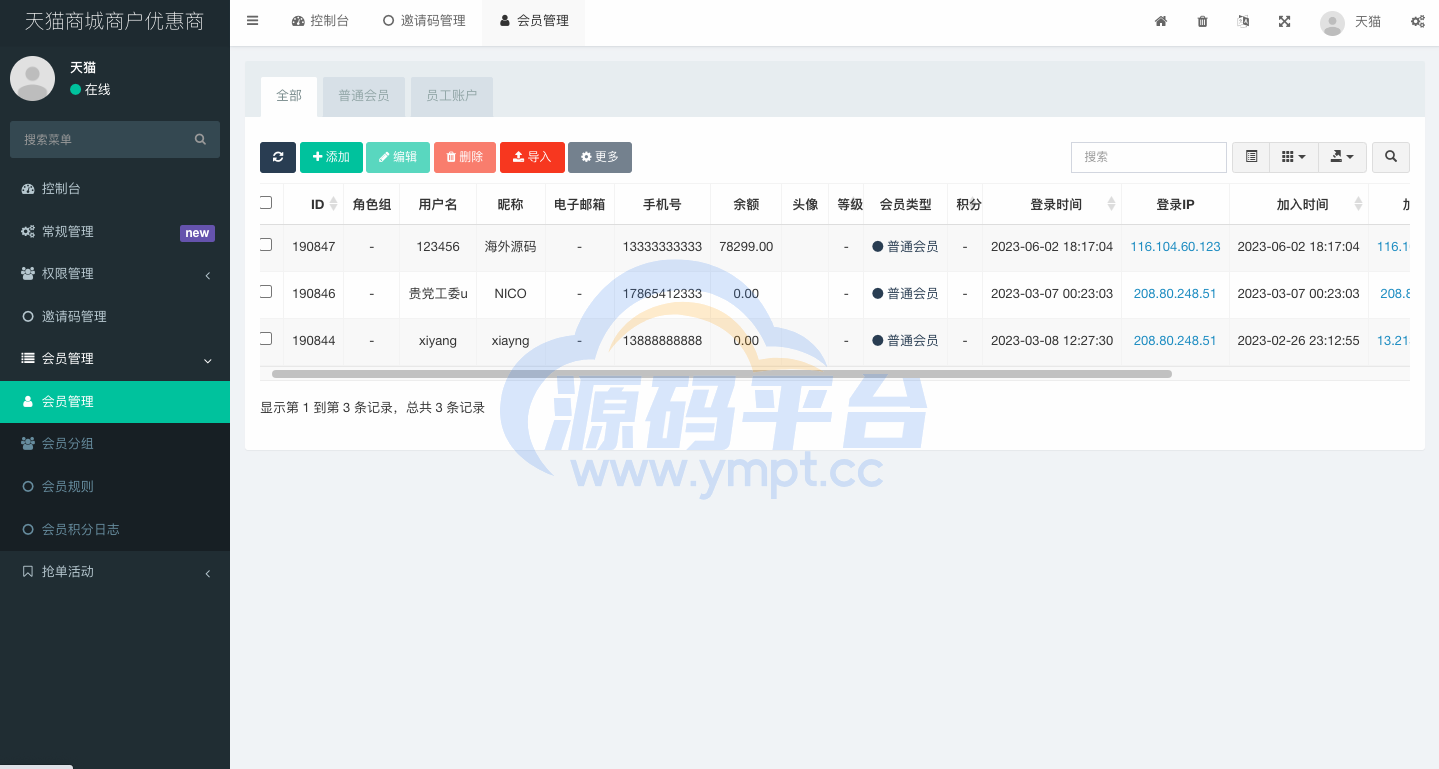Image resolution: width=1439 pixels, height=769 pixels.
Task: Collapse the 会员管理 parent sidebar menu
Action: (x=115, y=358)
